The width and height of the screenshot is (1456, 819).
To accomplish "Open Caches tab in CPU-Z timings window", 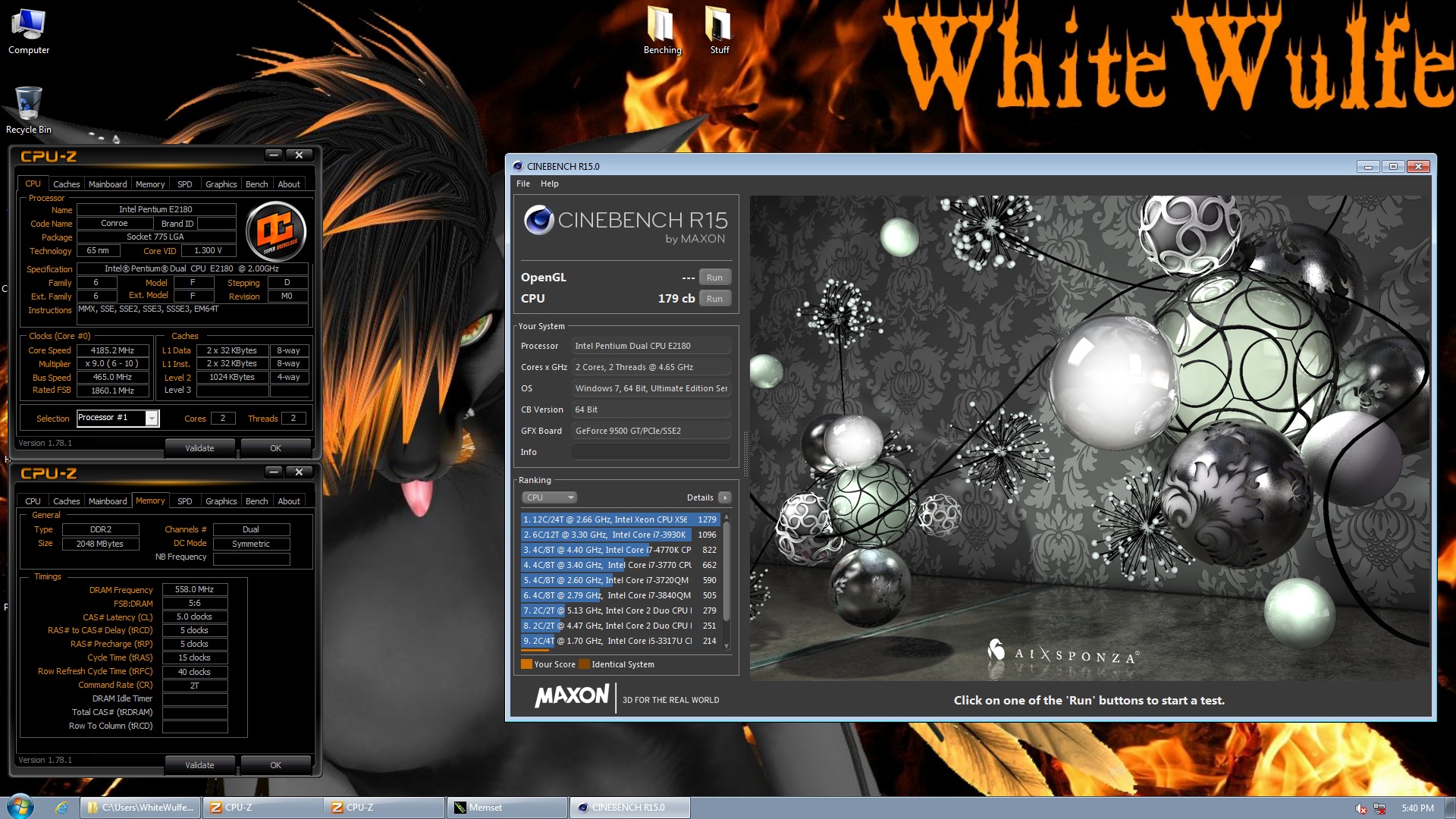I will pos(66,501).
